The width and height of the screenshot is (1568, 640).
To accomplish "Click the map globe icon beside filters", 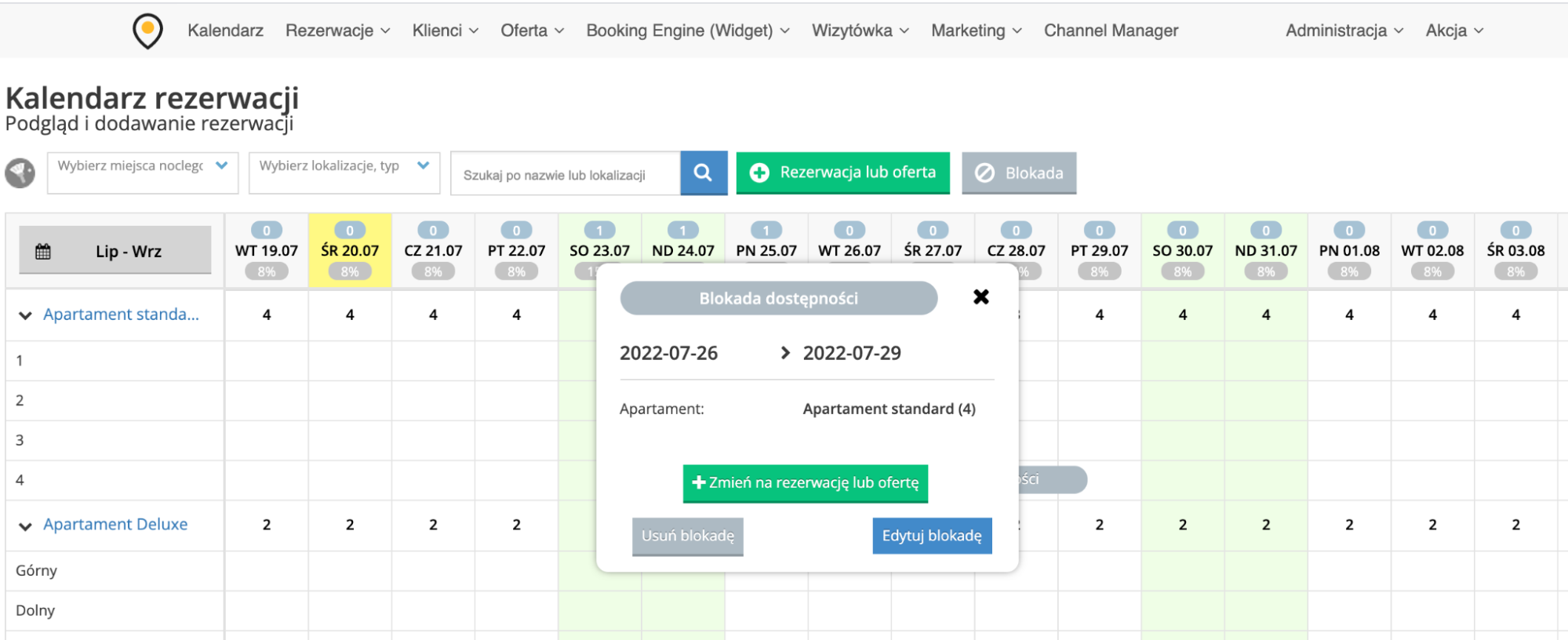I will [20, 173].
